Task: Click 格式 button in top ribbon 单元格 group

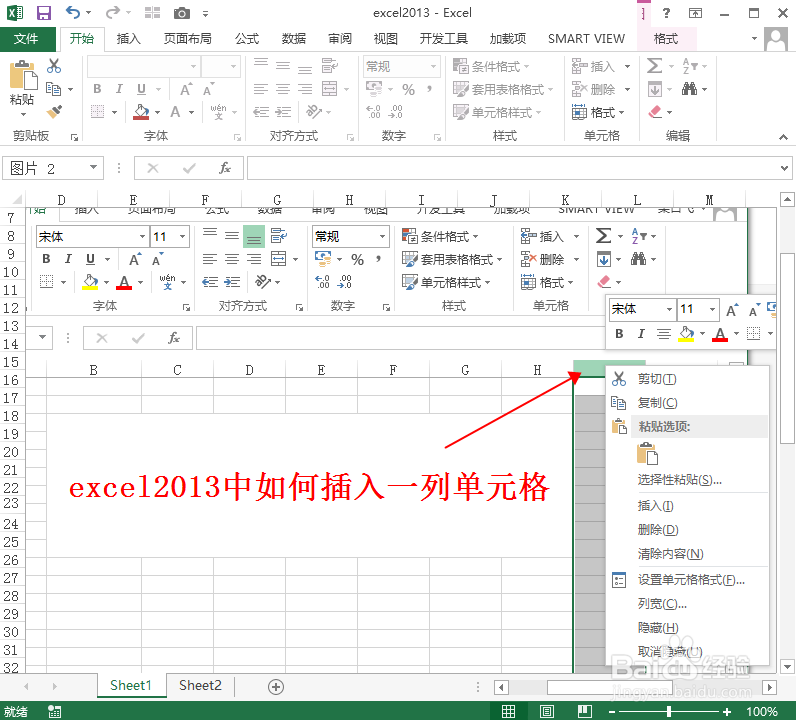Action: click(598, 112)
